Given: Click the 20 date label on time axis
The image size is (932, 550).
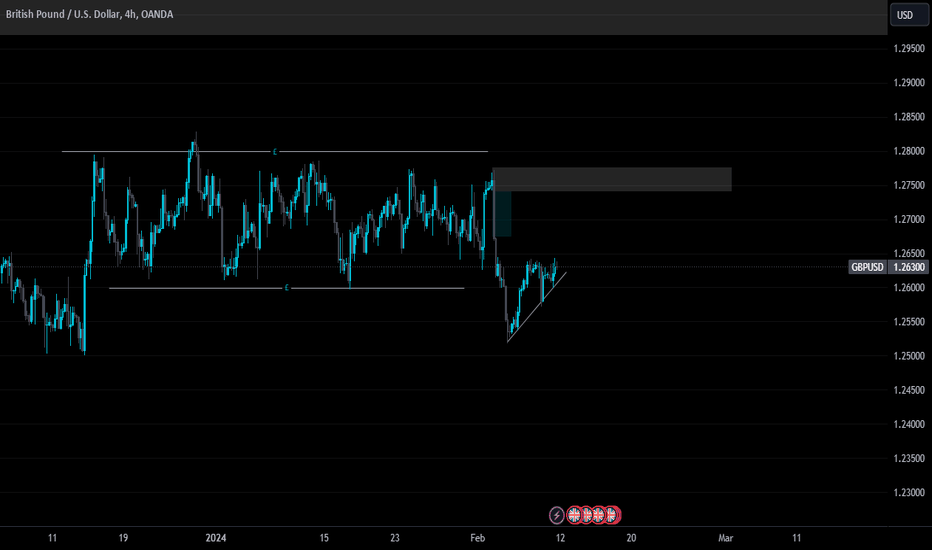Looking at the screenshot, I should pos(631,538).
